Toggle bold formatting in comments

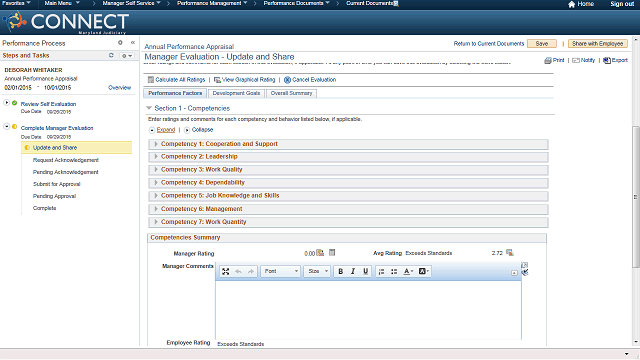pos(340,271)
